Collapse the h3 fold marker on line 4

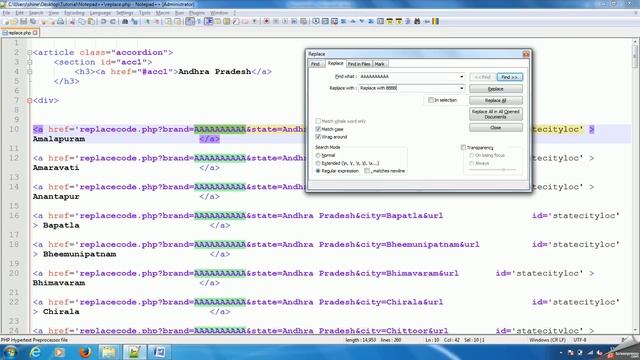click(x=29, y=71)
